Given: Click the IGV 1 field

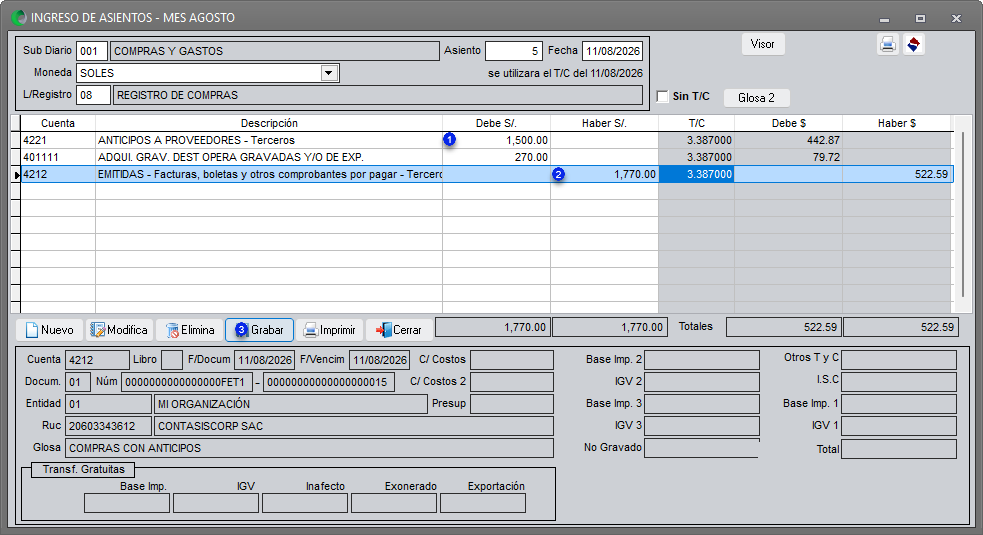Looking at the screenshot, I should point(899,426).
